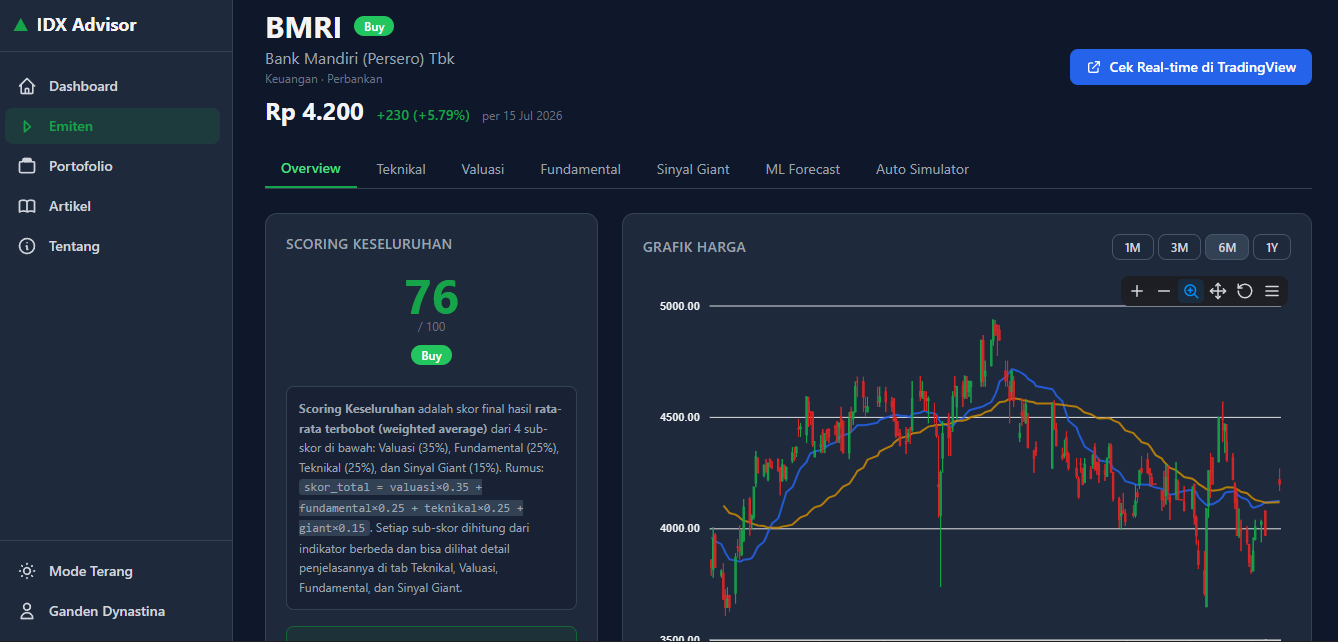
Task: Go to Portofolio in the sidebar
Action: point(112,166)
